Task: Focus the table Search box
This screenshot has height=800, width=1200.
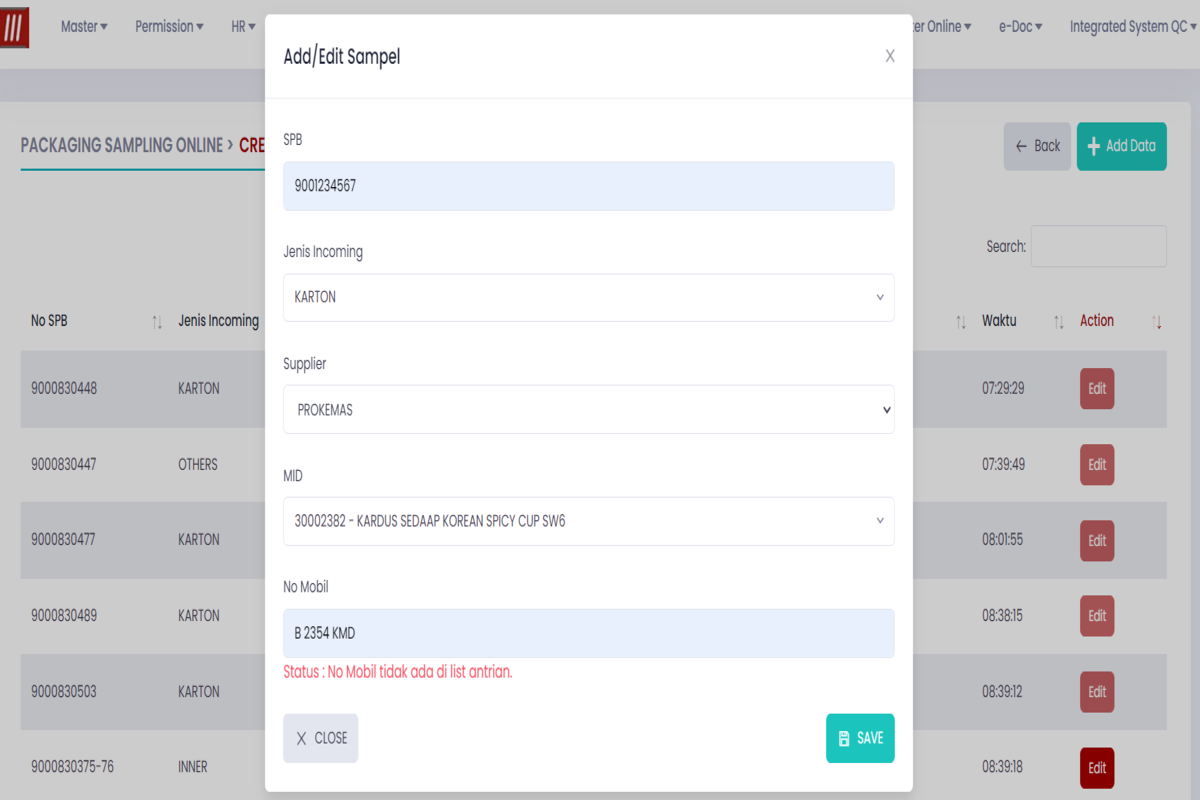Action: coord(1098,246)
